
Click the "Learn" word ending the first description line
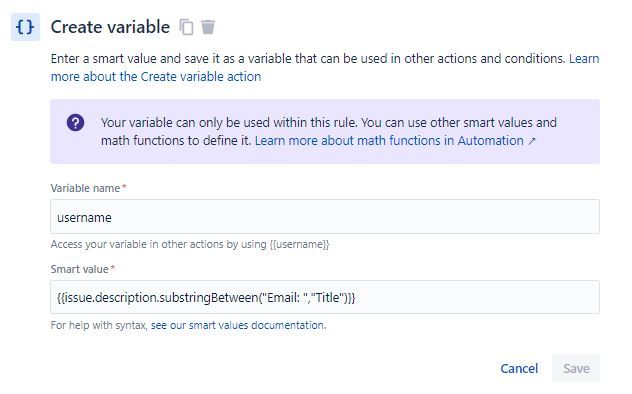584,59
